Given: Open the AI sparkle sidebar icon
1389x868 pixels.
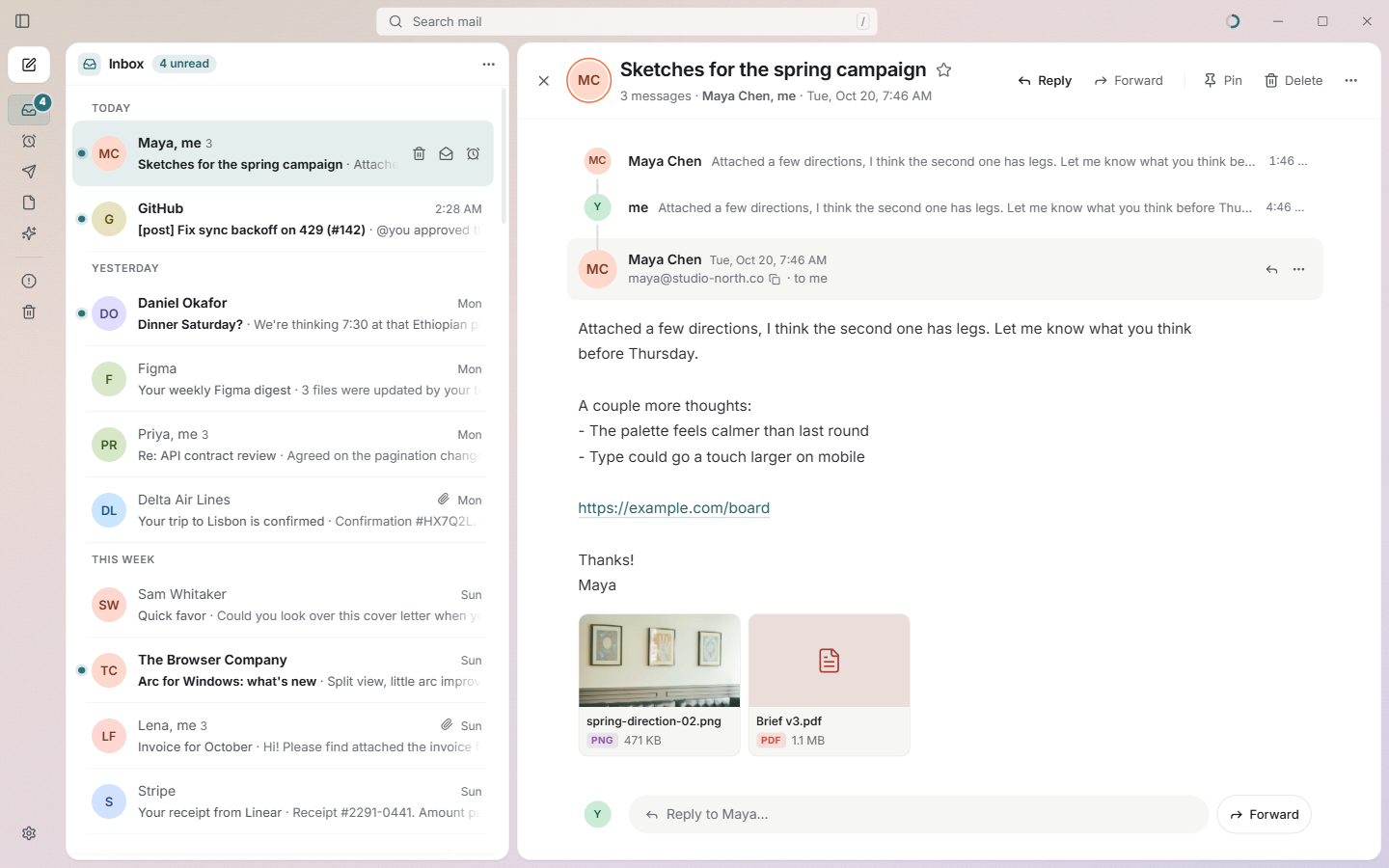Looking at the screenshot, I should coord(29,233).
